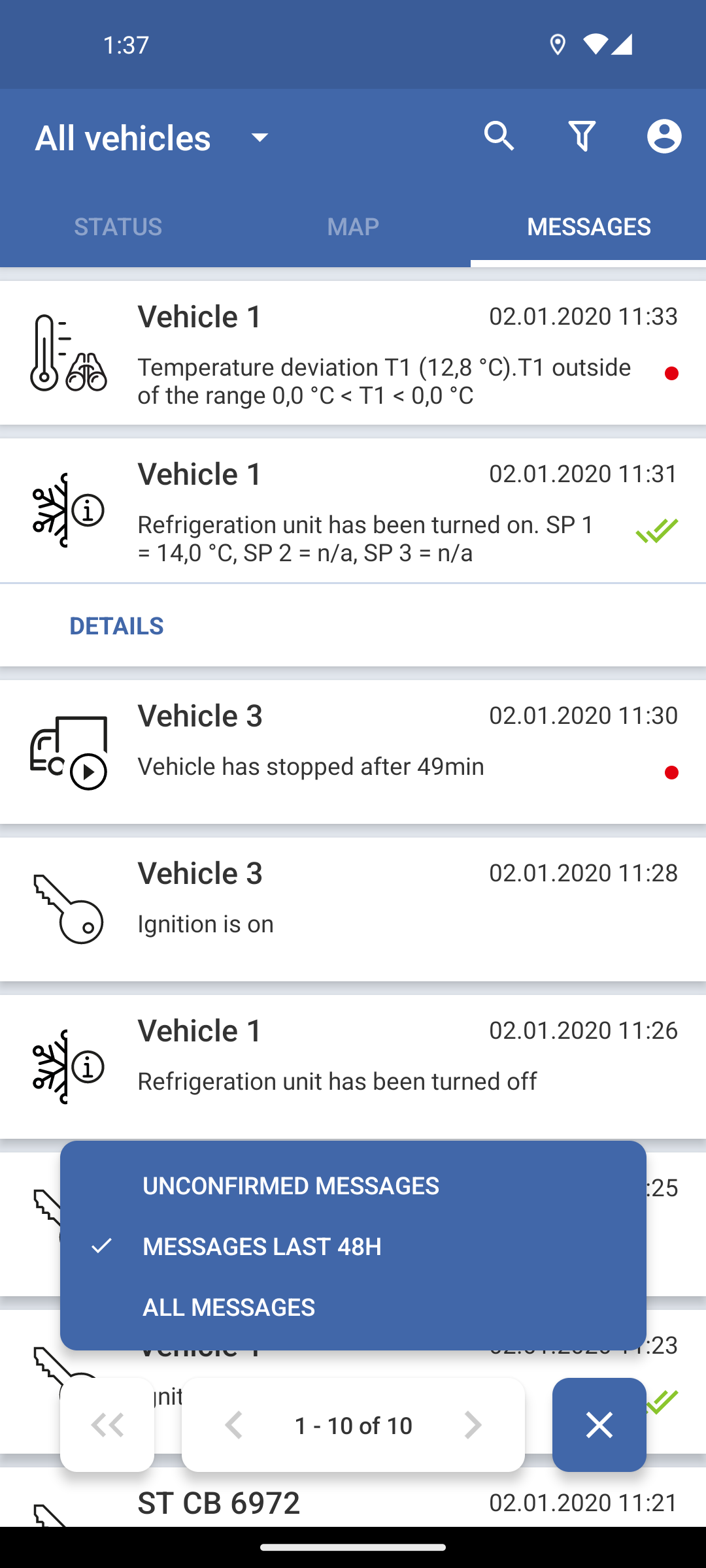Open the filter funnel icon
This screenshot has height=1568, width=706.
pyautogui.click(x=582, y=137)
